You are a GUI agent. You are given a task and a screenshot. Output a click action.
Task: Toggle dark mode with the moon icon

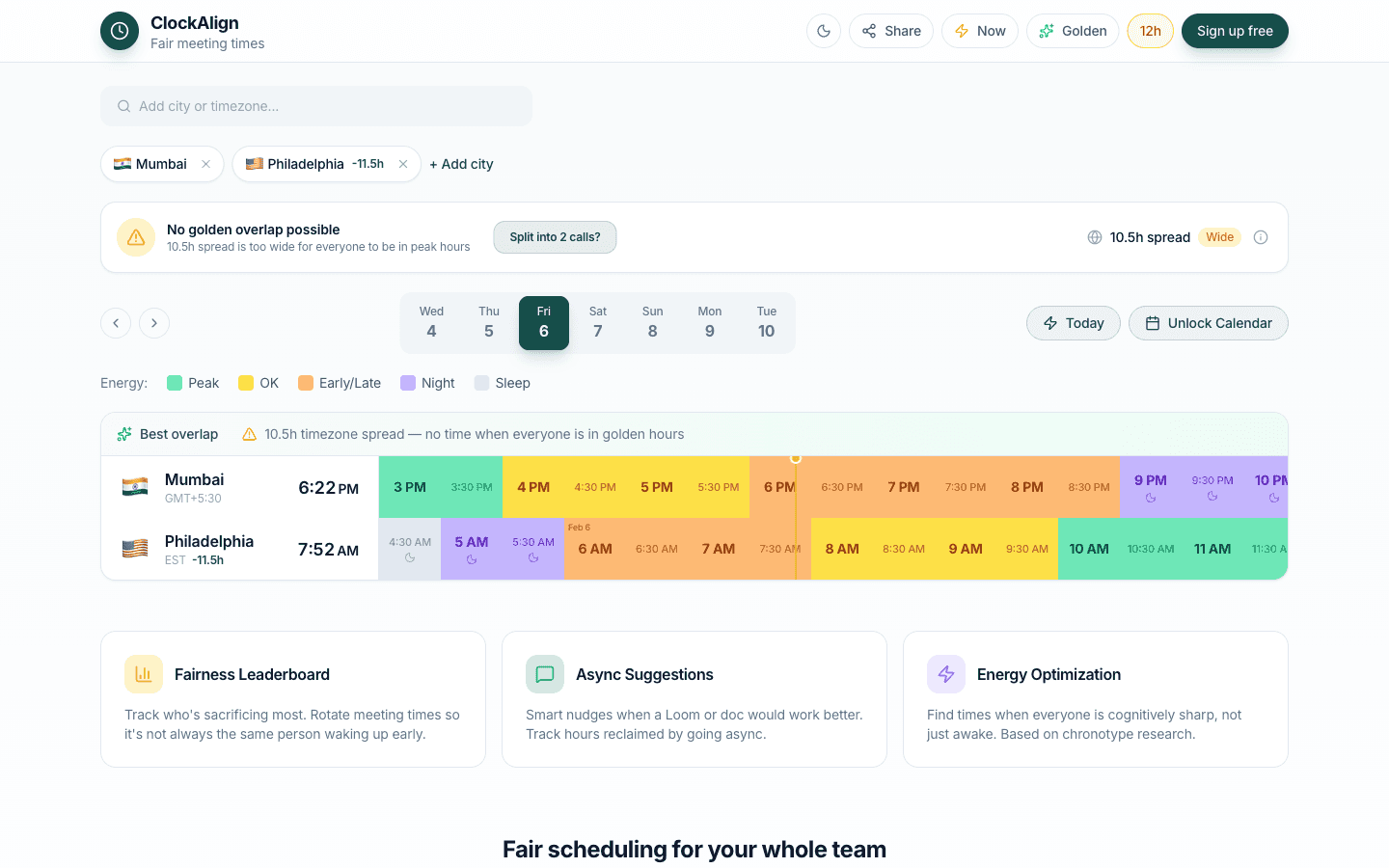pyautogui.click(x=823, y=30)
